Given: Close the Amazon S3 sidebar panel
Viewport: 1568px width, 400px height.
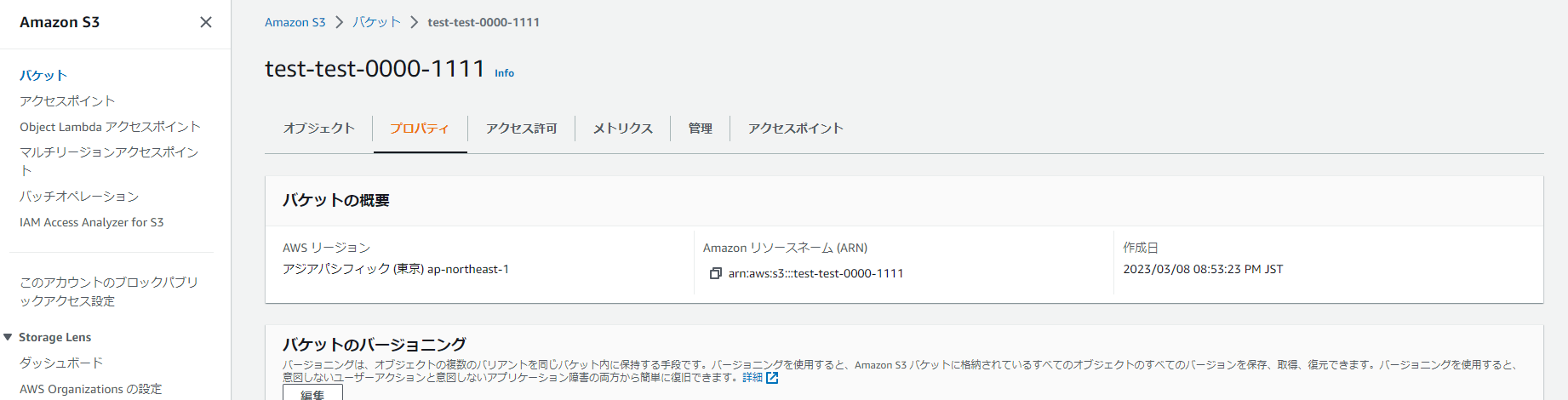Looking at the screenshot, I should click(206, 22).
